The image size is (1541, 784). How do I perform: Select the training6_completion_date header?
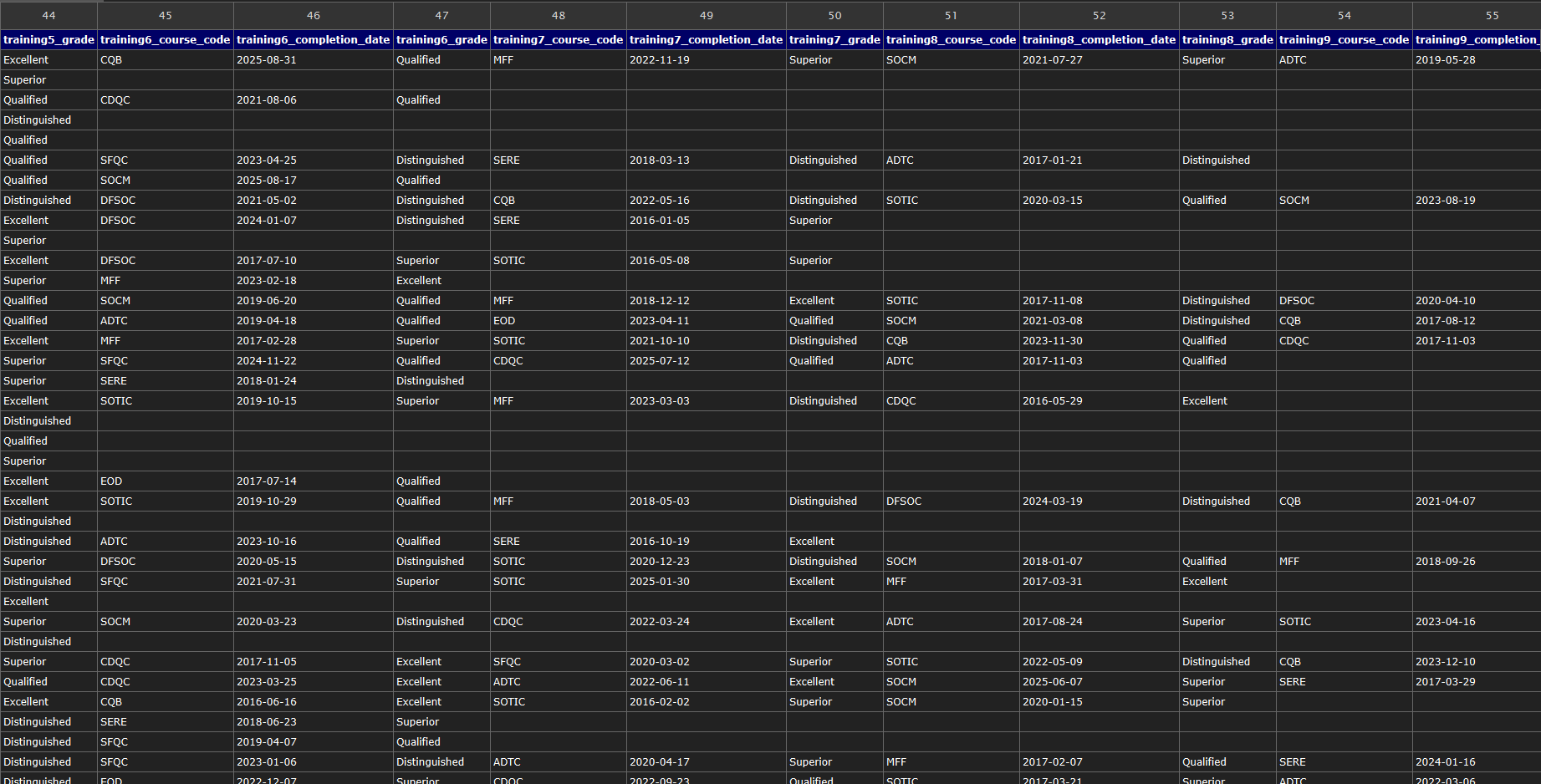pos(313,39)
